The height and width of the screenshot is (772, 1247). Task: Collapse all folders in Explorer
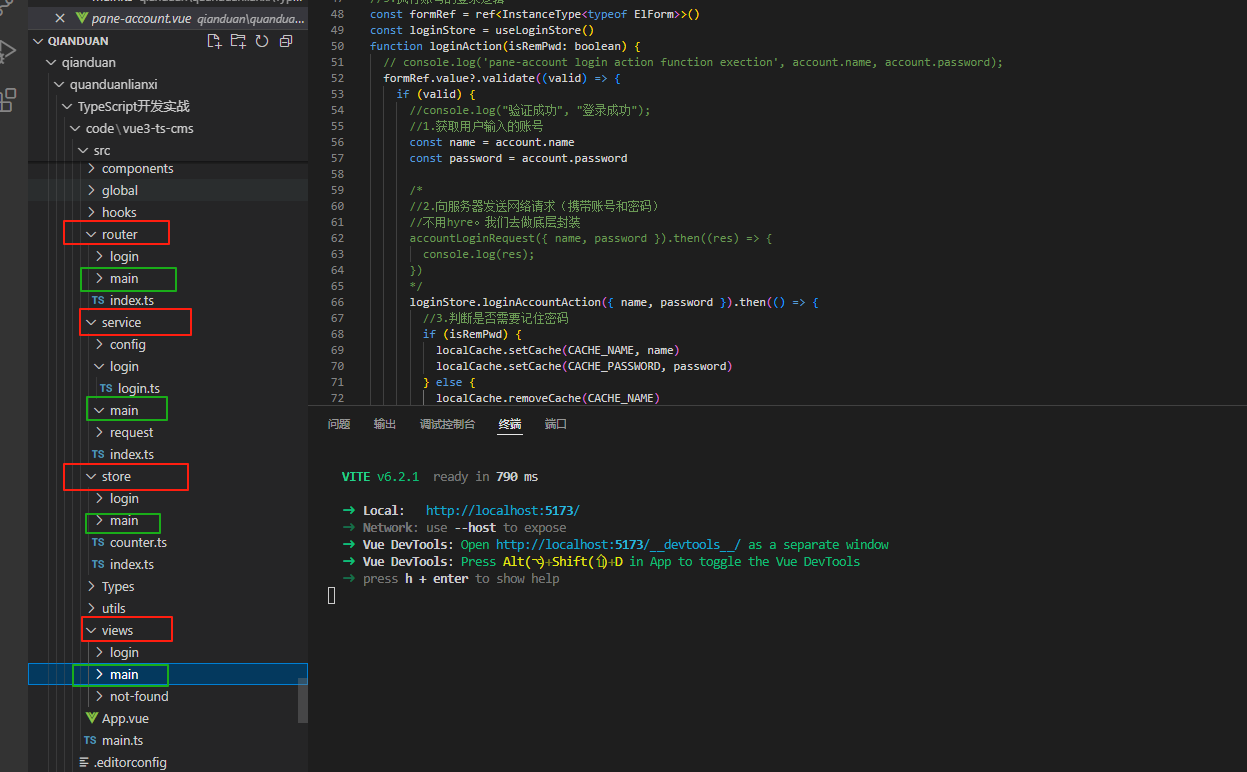tap(286, 41)
